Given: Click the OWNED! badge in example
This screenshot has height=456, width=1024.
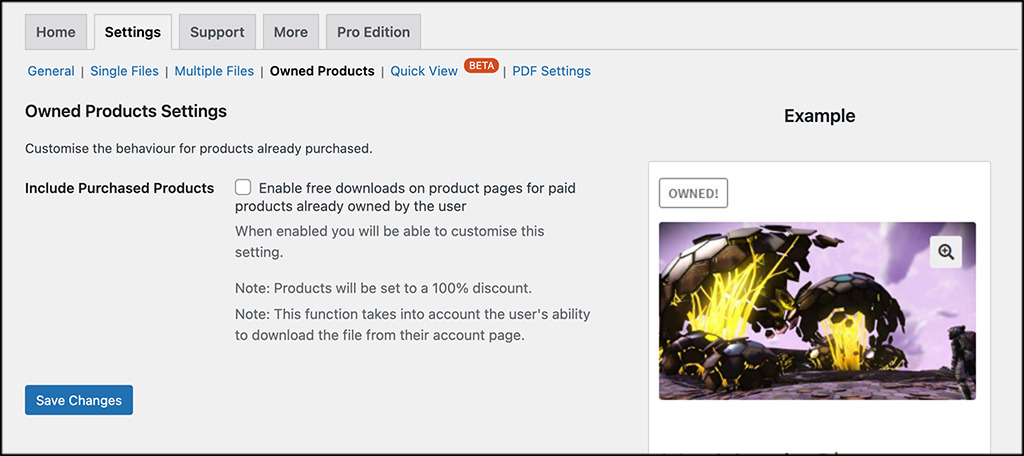Looking at the screenshot, I should (693, 193).
